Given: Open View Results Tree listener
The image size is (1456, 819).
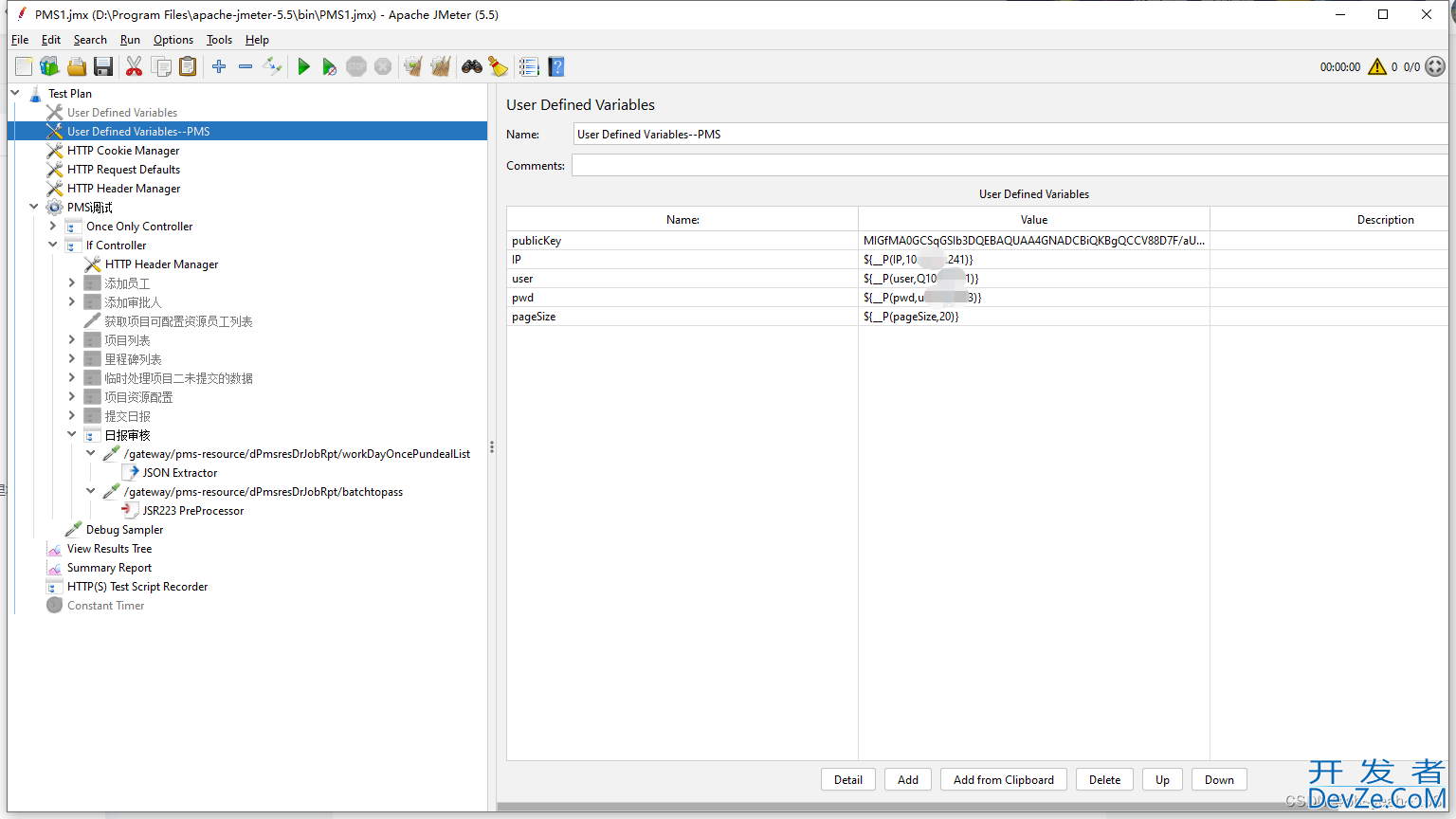Looking at the screenshot, I should 109,549.
